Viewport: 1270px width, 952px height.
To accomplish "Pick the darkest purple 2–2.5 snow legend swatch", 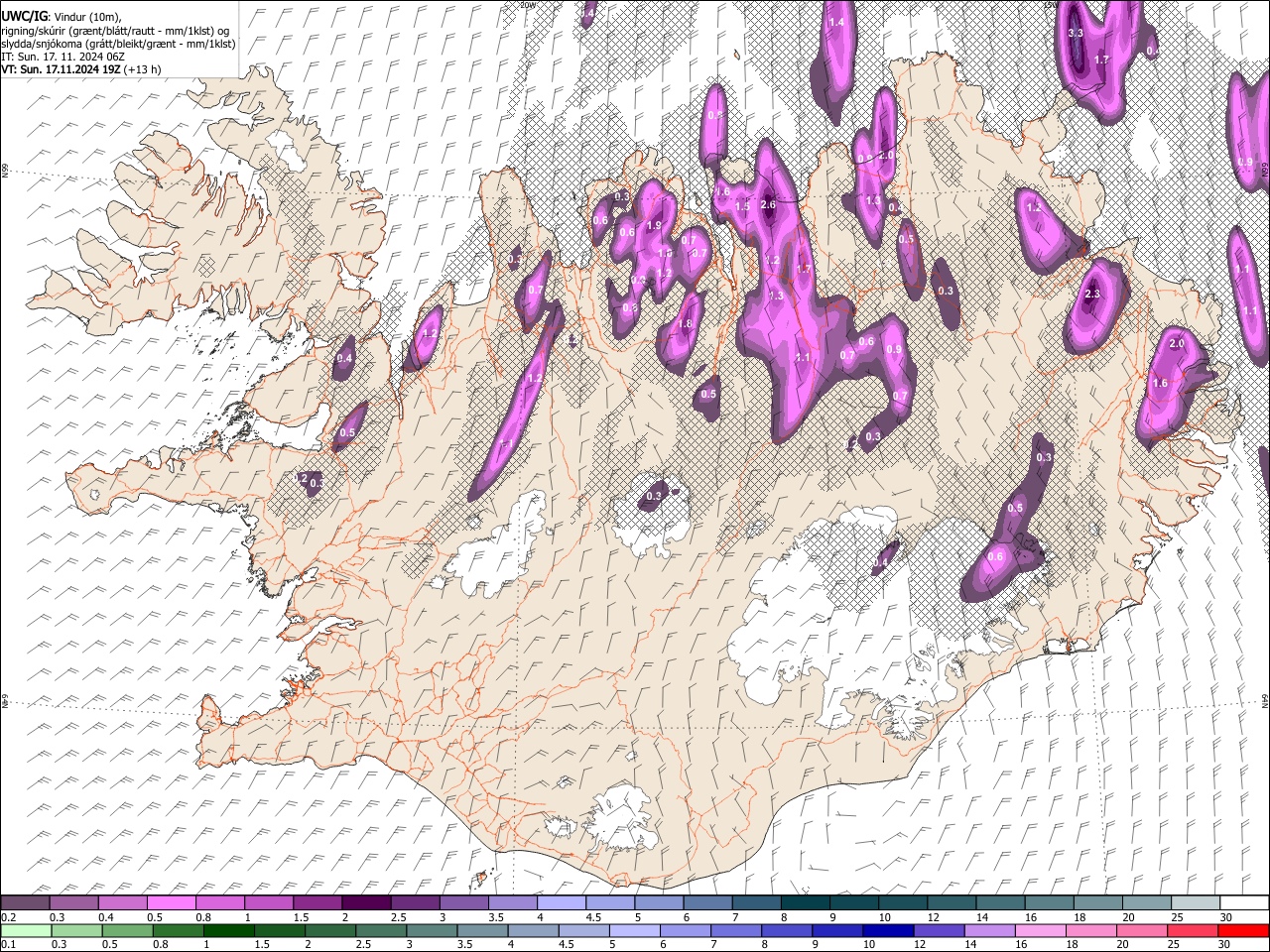I will 366,902.
